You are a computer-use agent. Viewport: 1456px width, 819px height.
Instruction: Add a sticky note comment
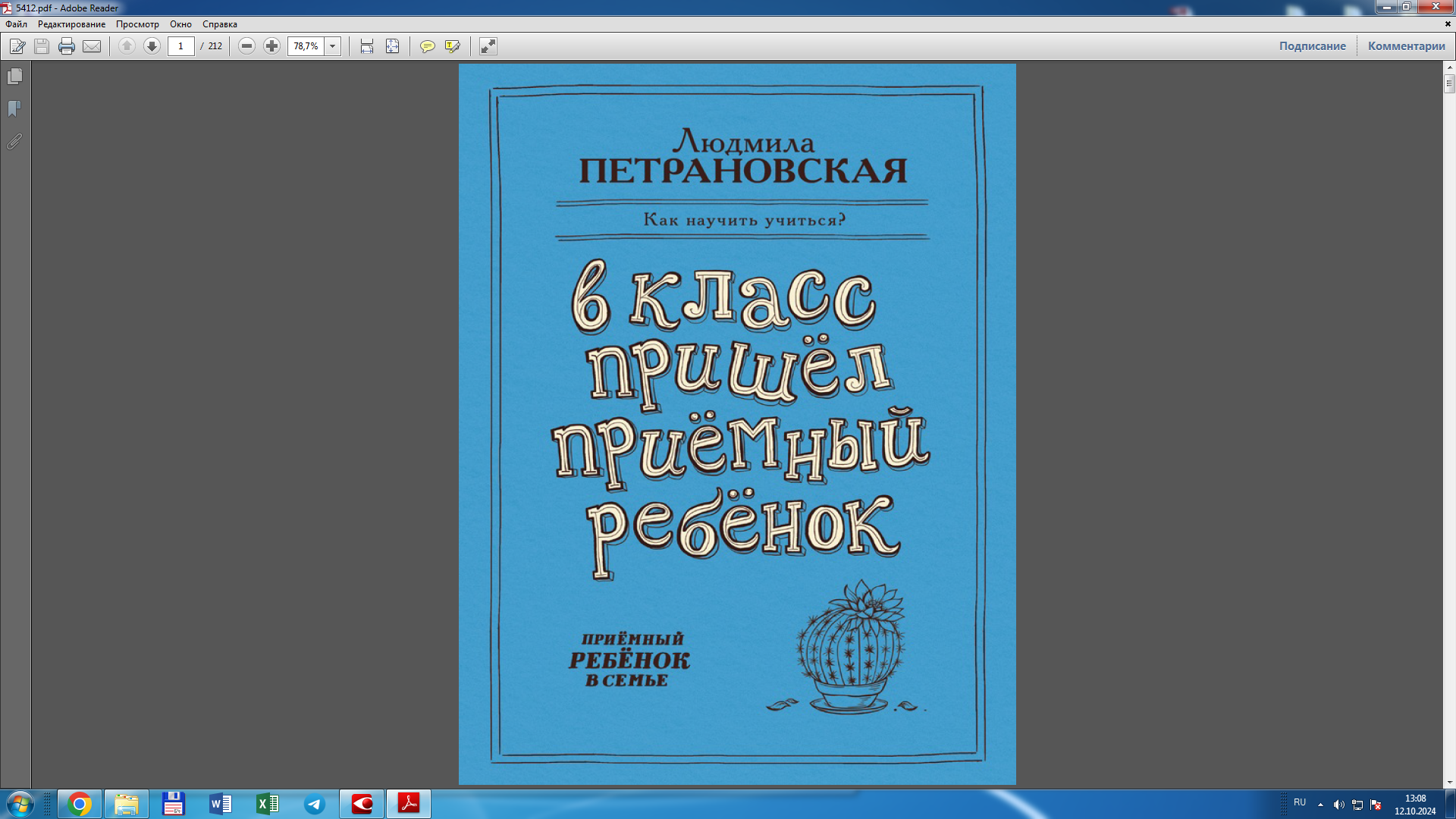(x=428, y=46)
